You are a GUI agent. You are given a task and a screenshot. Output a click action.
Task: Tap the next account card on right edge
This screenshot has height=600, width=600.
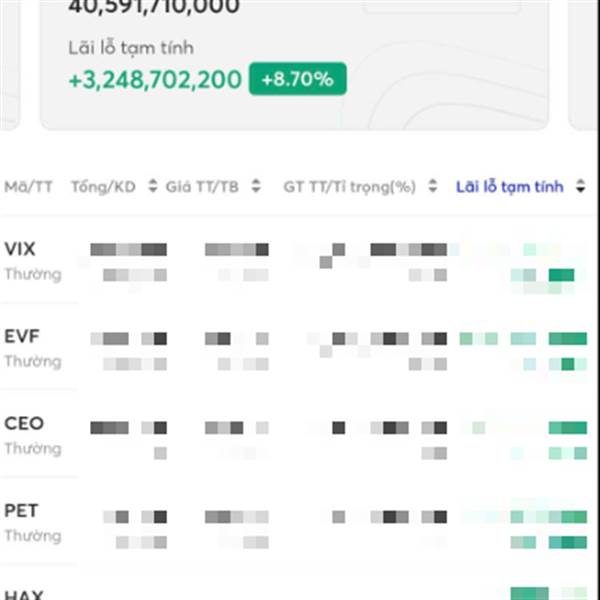click(583, 65)
